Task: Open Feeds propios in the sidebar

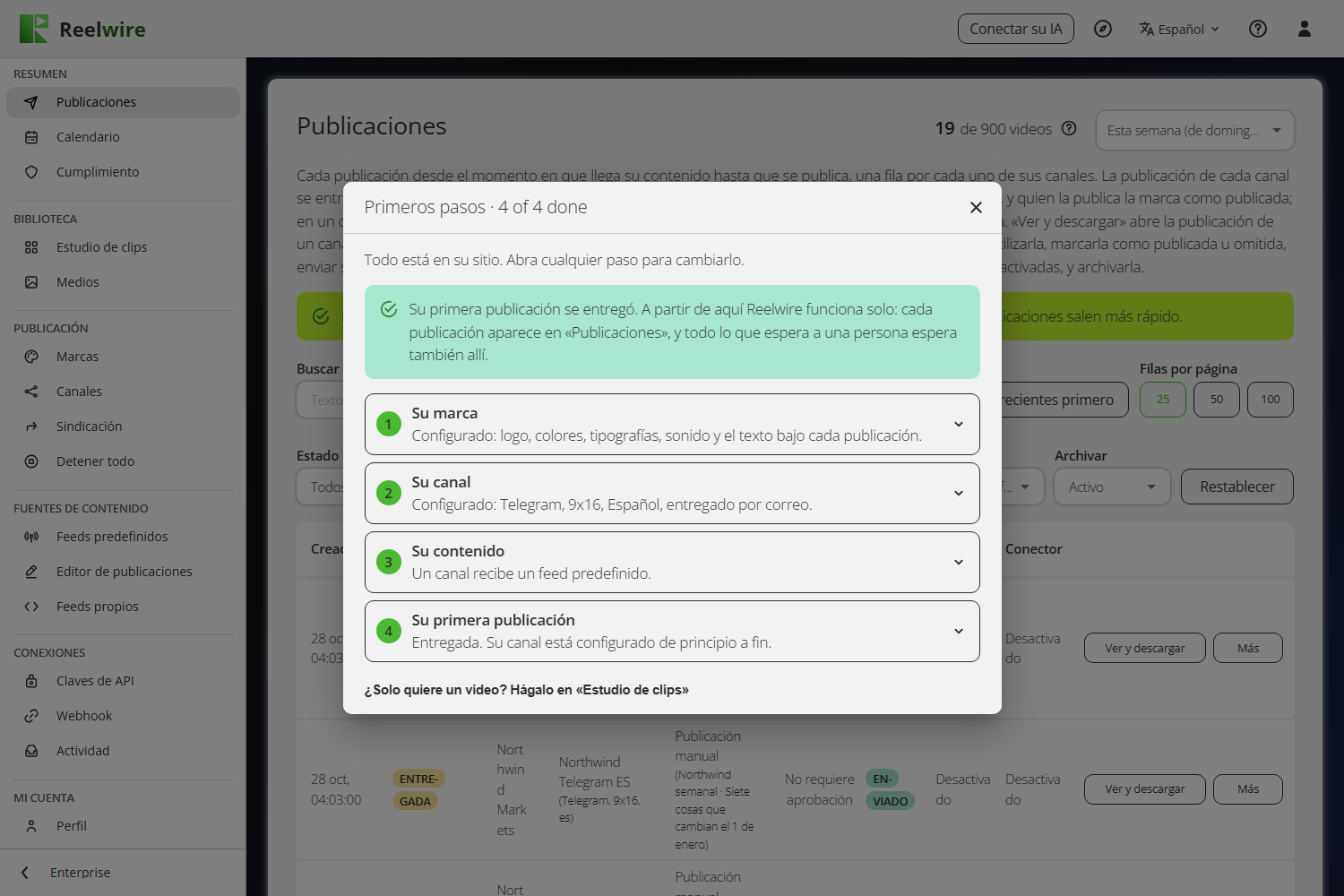Action: 123,607
